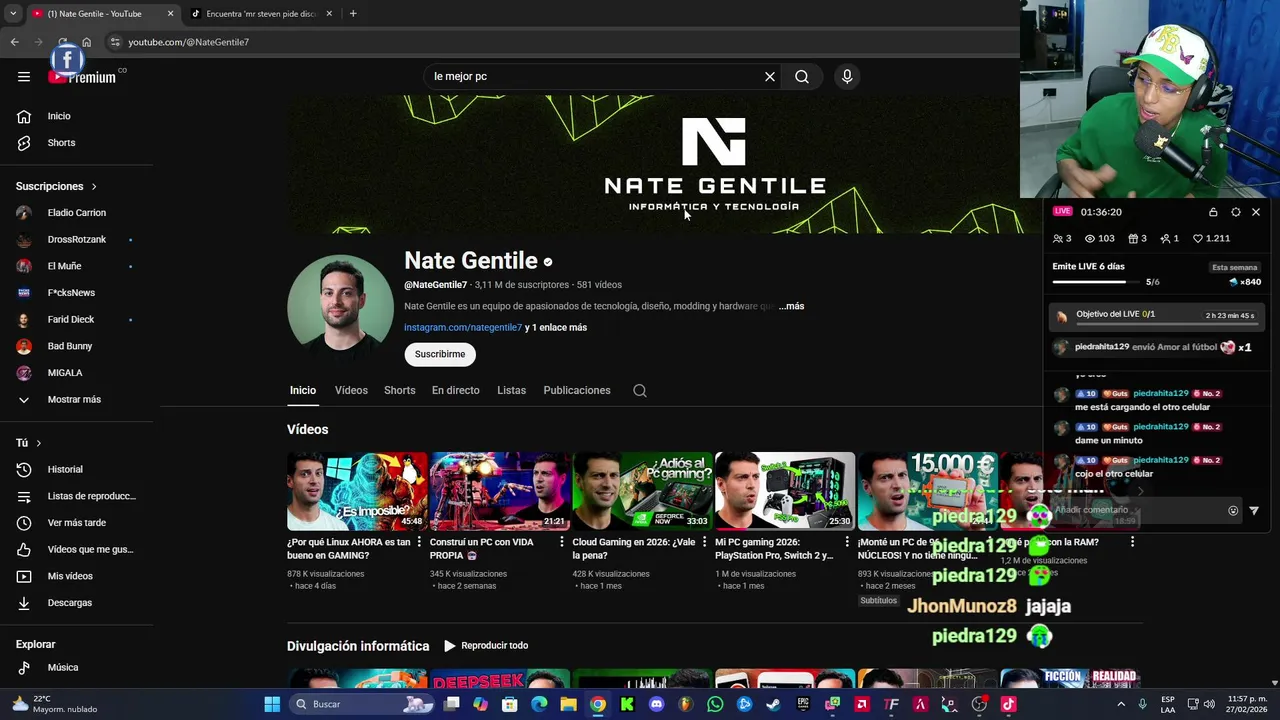Viewport: 1280px width, 720px height.
Task: Click the gifts count icon in live panel
Action: point(1132,239)
